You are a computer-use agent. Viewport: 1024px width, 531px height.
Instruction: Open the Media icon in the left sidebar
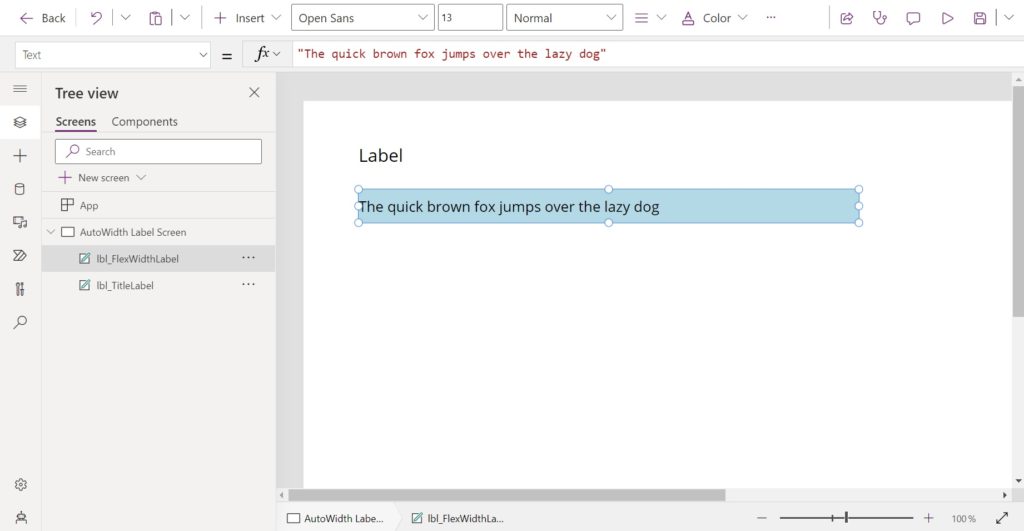(x=20, y=222)
